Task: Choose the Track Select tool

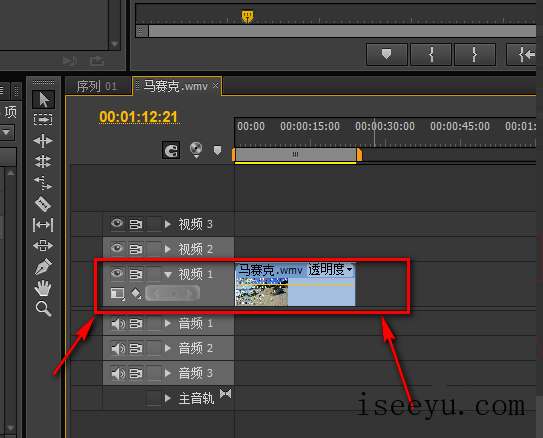Action: coord(43,120)
